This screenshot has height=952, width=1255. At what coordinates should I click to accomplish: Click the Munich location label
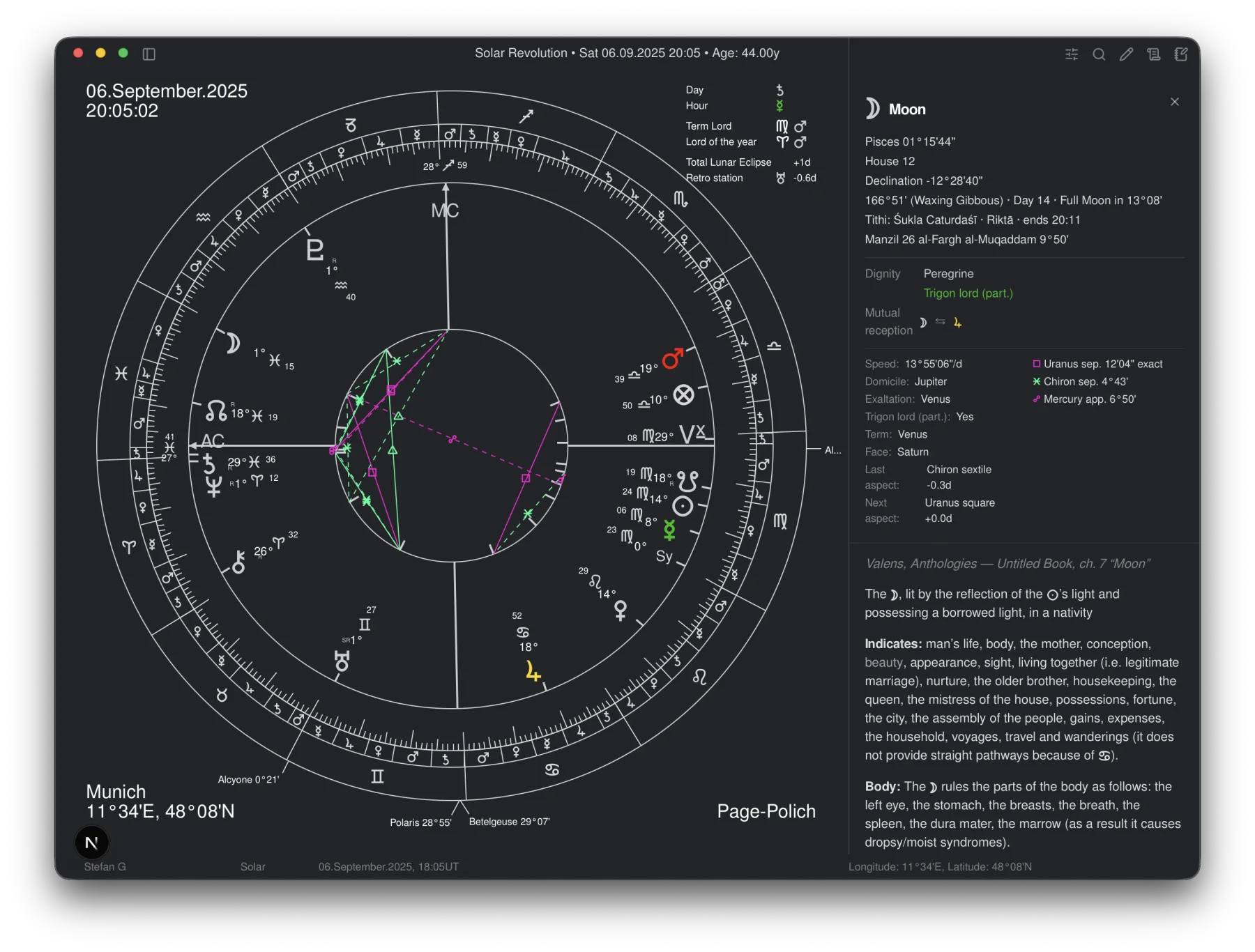pos(116,792)
